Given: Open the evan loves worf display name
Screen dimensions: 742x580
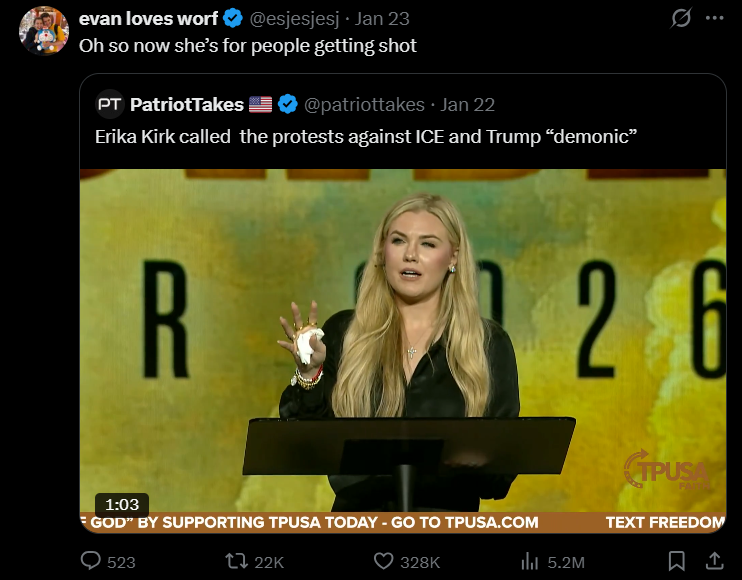Looking at the screenshot, I should (148, 19).
